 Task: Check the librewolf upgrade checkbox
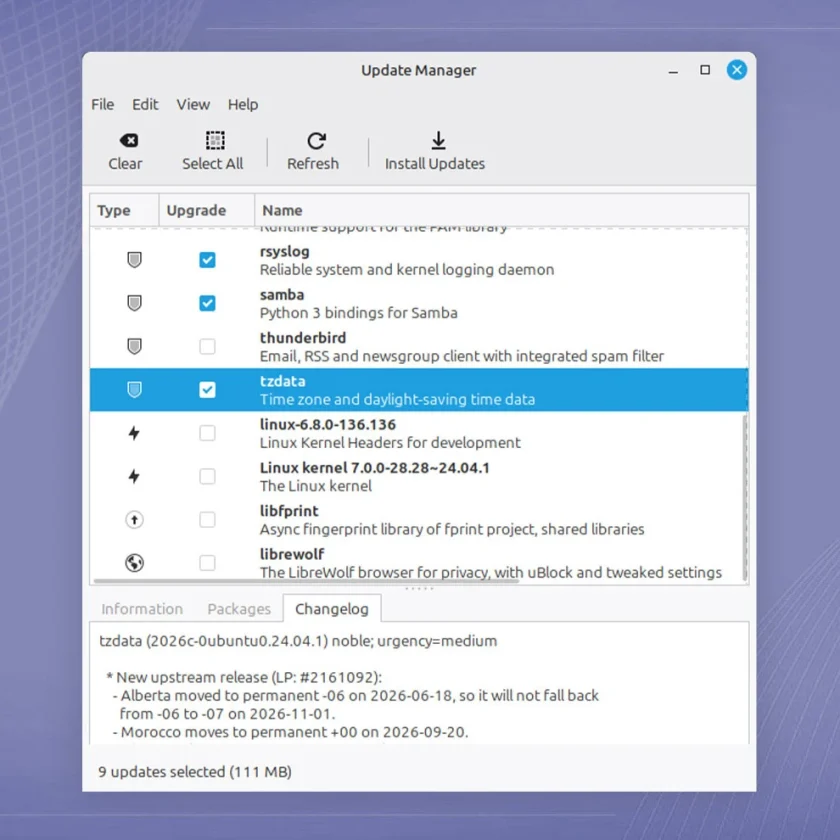click(x=207, y=563)
